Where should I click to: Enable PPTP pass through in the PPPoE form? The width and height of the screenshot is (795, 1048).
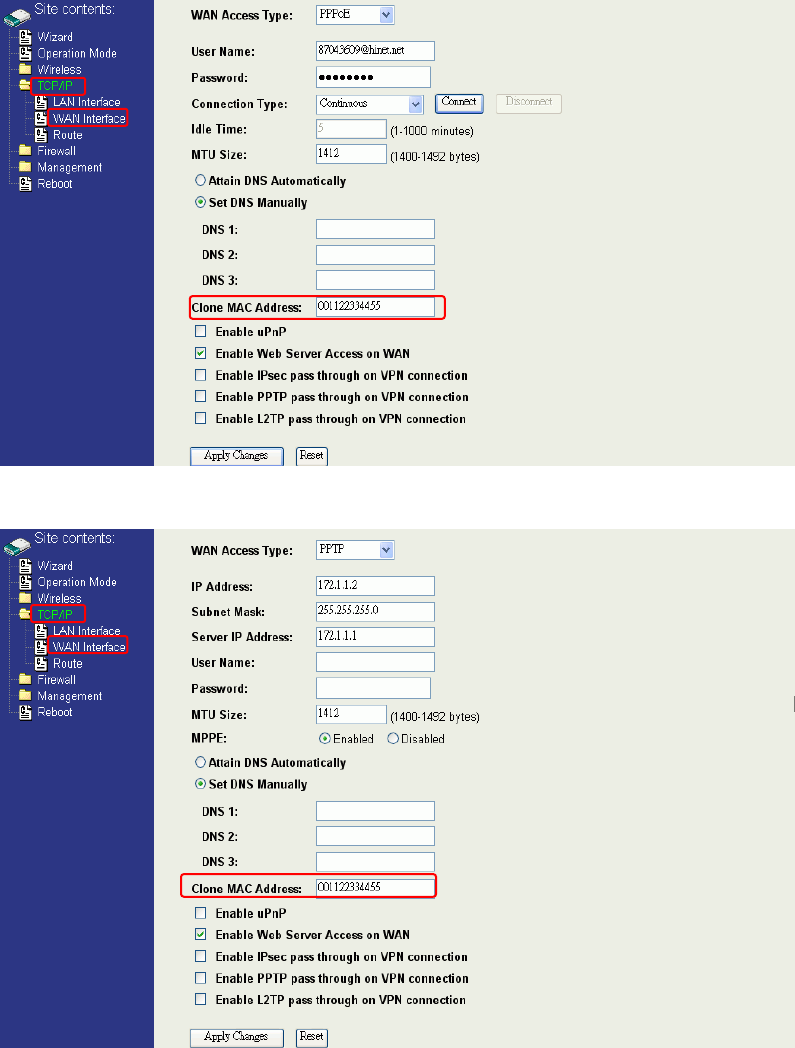[201, 396]
